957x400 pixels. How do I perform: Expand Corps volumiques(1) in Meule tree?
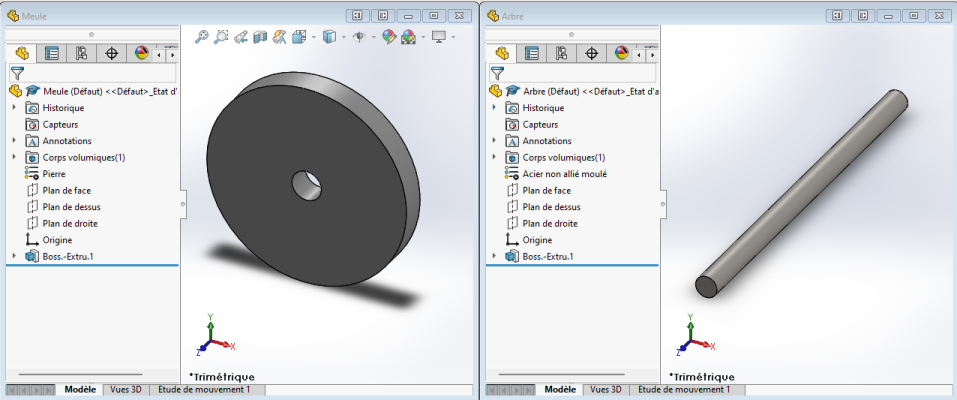14,157
